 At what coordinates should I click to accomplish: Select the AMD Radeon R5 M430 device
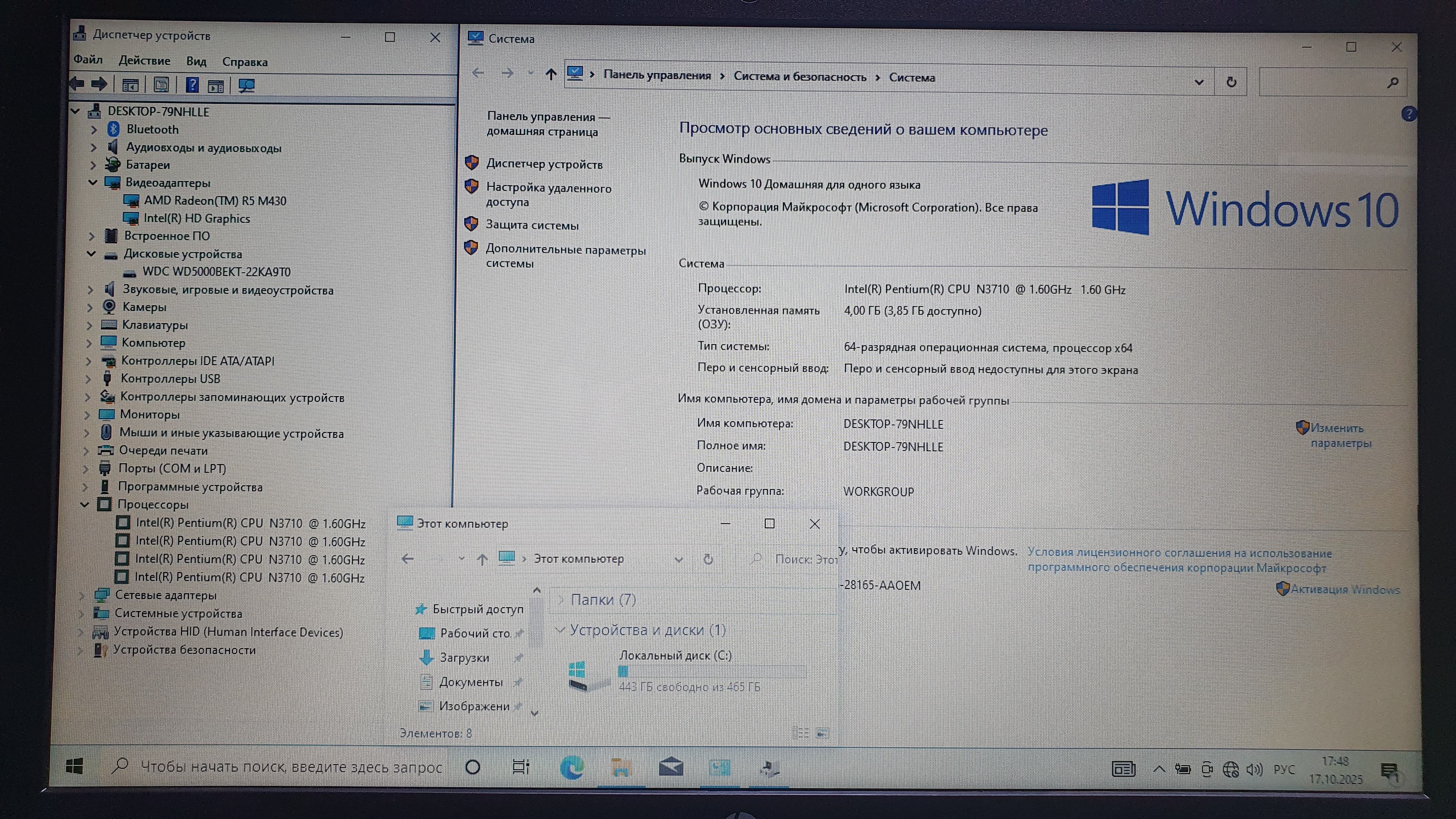point(215,201)
